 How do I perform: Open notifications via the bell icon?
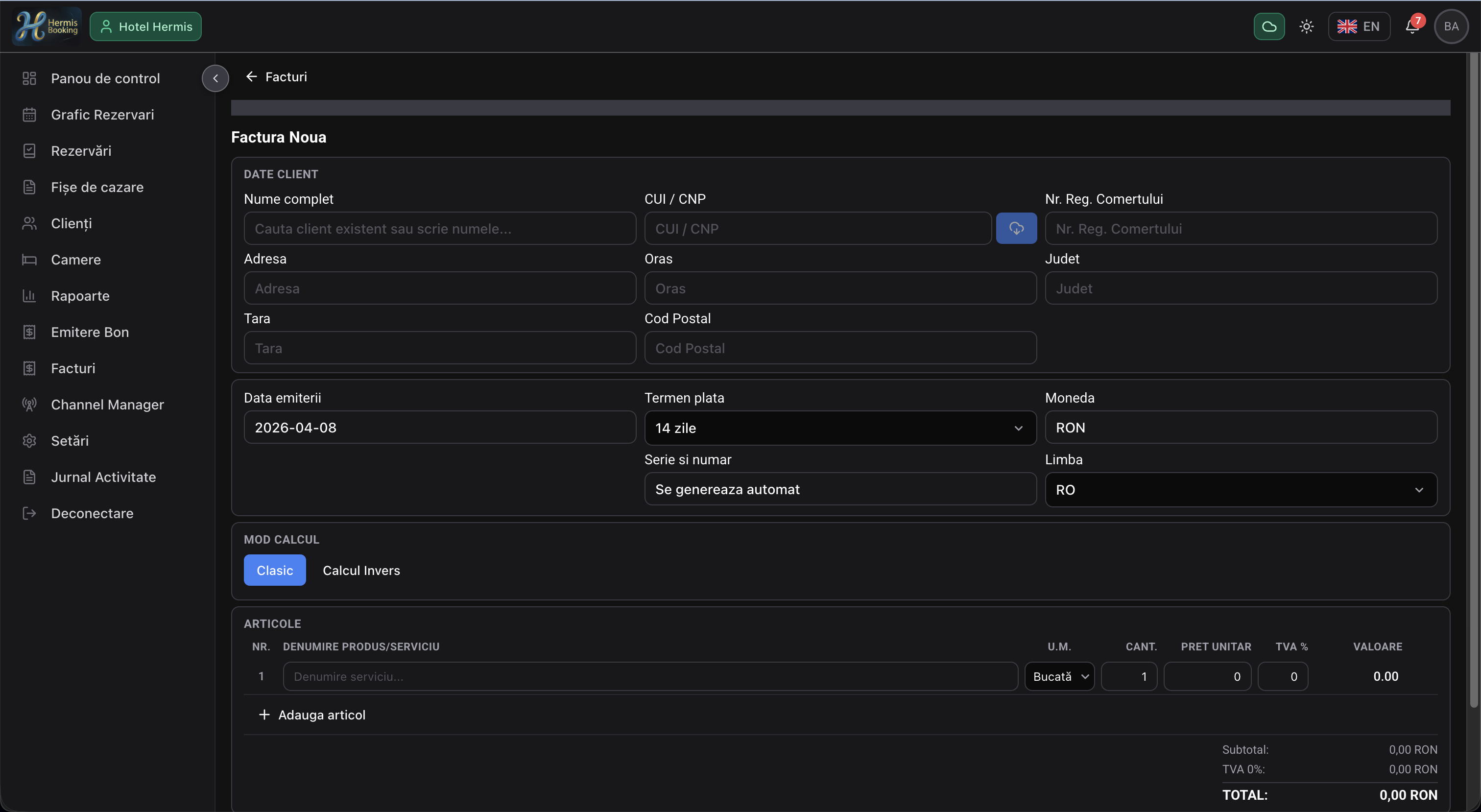(1412, 26)
